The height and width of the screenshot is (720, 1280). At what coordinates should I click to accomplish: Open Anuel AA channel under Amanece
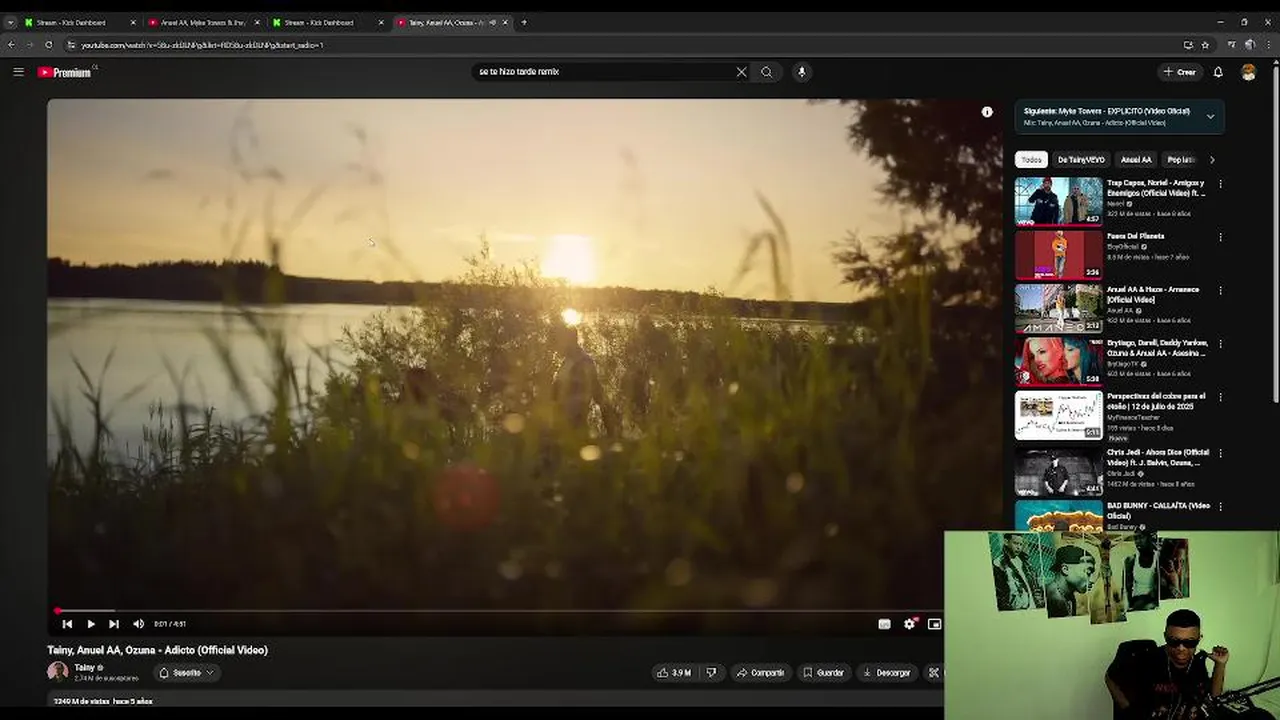[x=1120, y=310]
